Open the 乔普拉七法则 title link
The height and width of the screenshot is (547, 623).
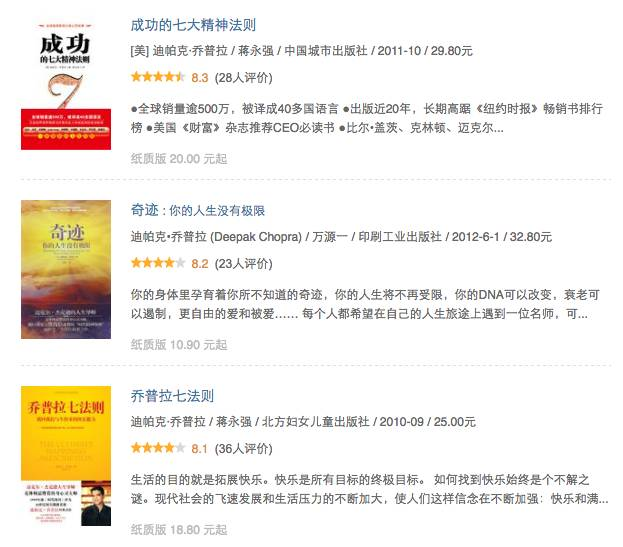(x=172, y=396)
